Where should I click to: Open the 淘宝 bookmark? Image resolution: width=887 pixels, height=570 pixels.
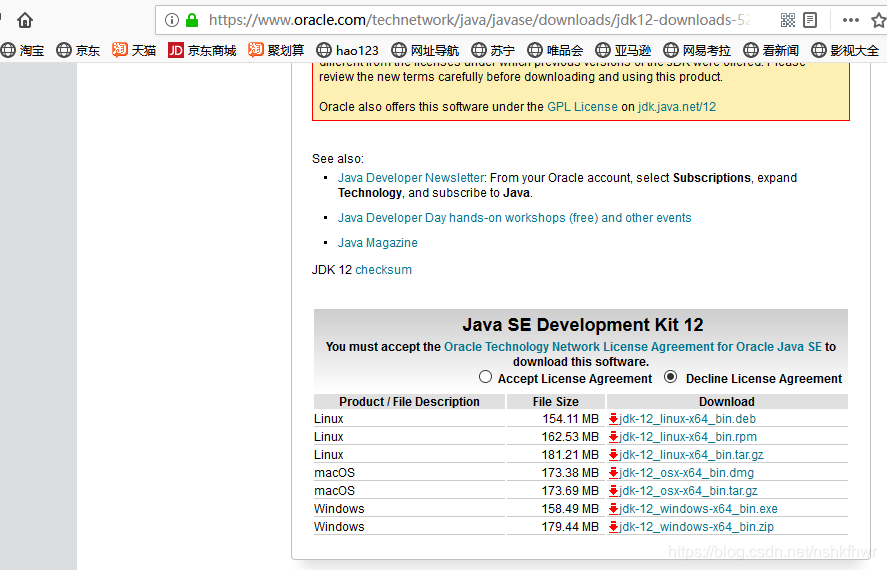[23, 50]
